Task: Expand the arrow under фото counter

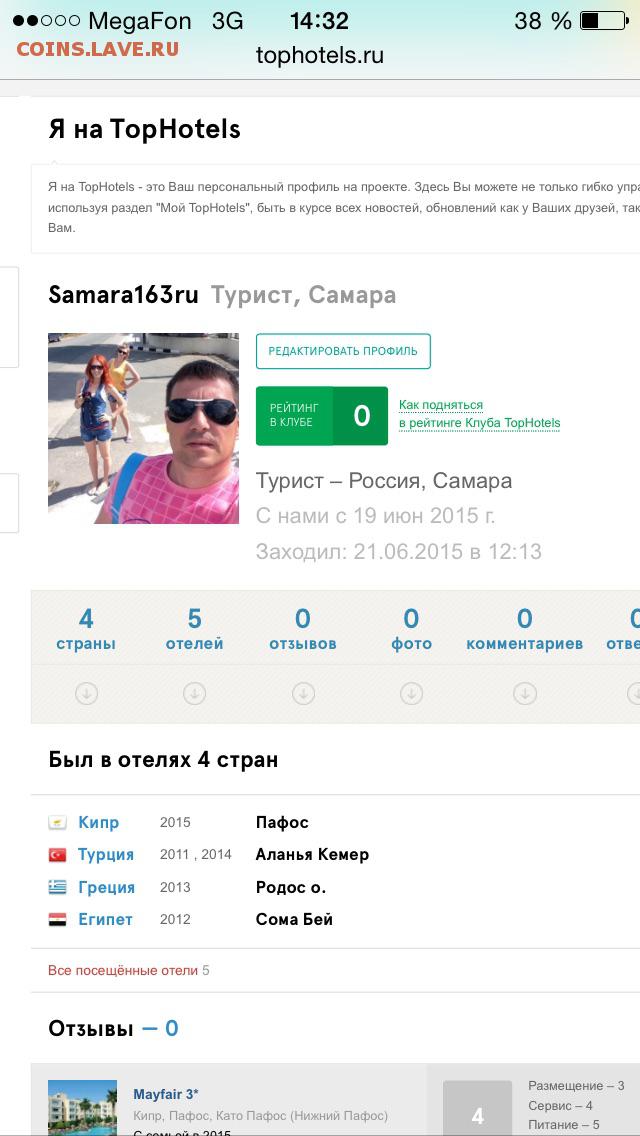Action: (x=411, y=694)
